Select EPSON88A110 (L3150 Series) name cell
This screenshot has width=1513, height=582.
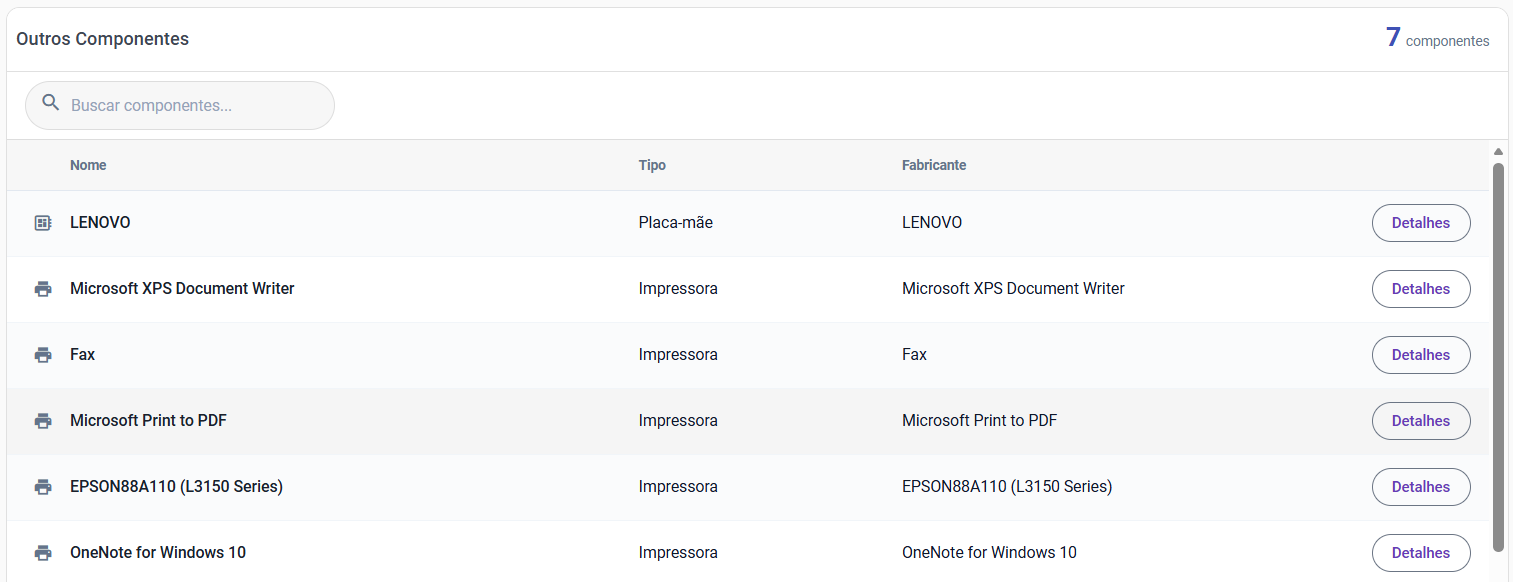(x=176, y=487)
